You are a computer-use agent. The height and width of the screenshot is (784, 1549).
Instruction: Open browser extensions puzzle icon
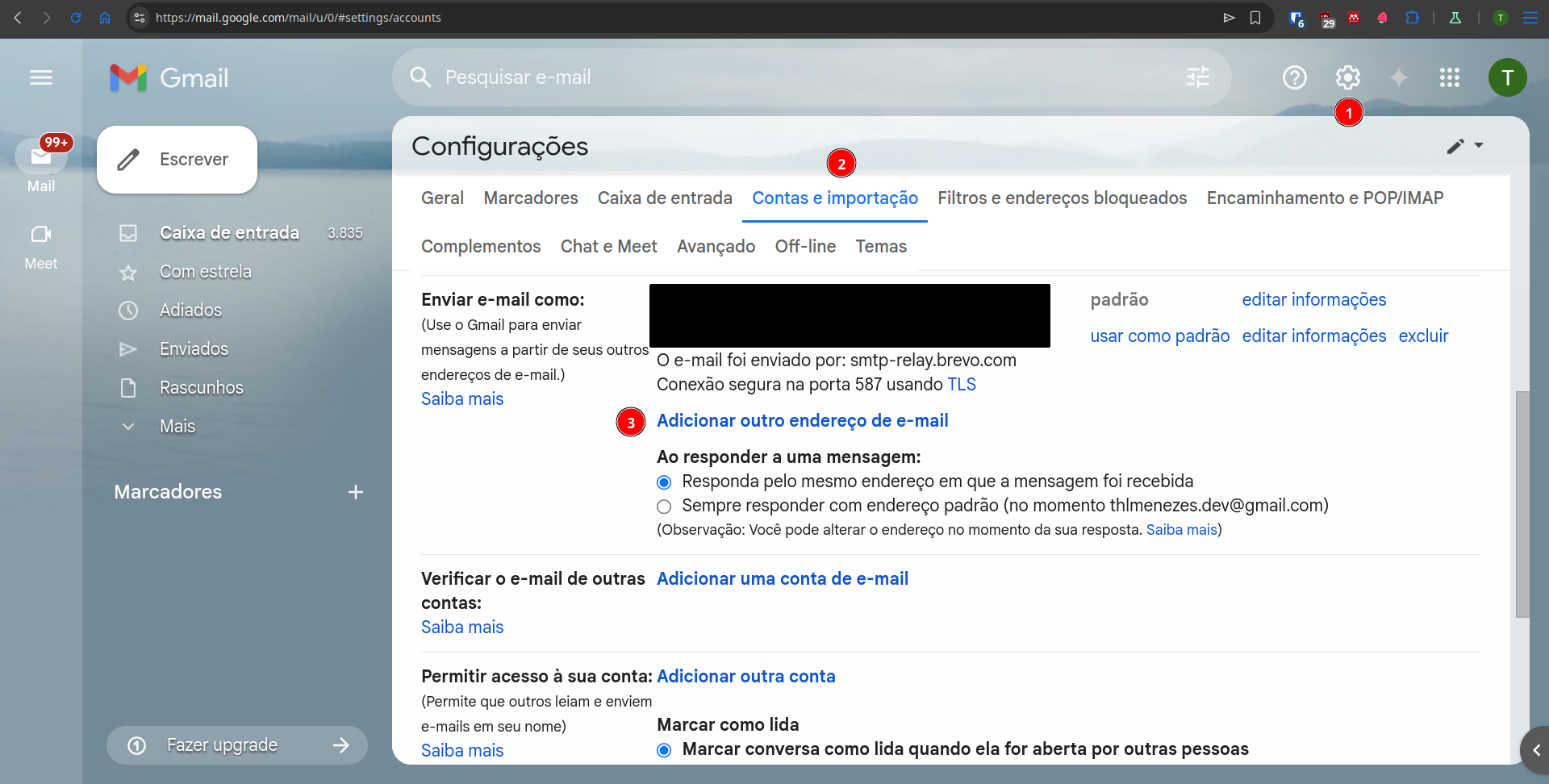point(1412,18)
